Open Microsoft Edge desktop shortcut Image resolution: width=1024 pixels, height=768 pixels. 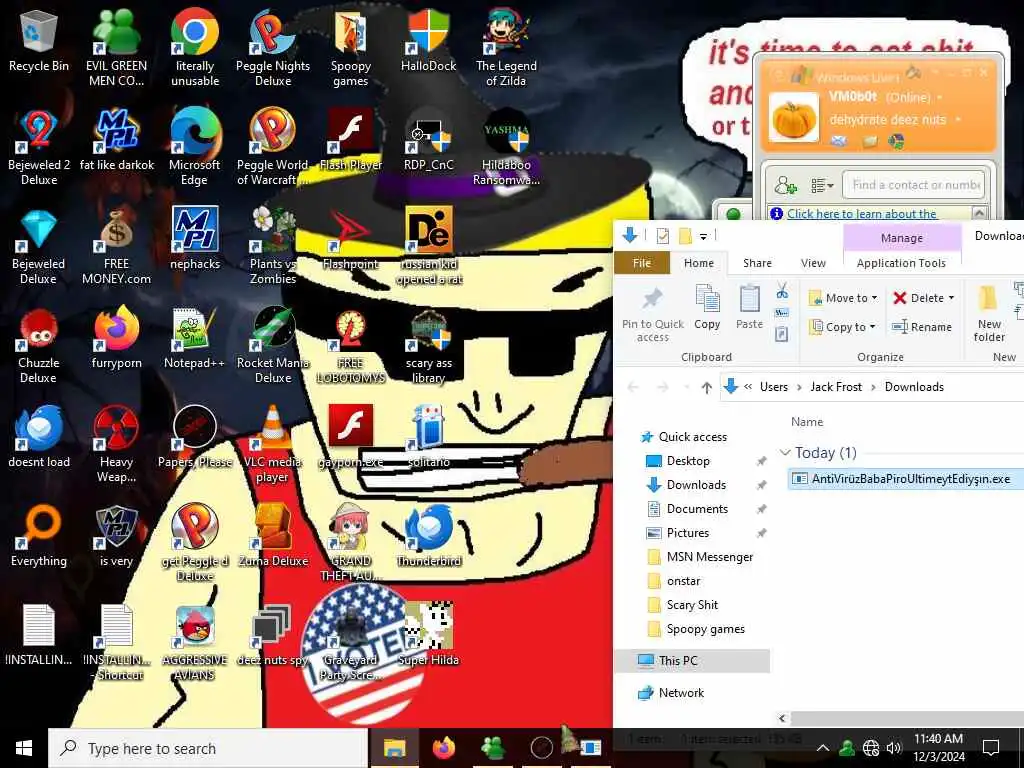[195, 148]
